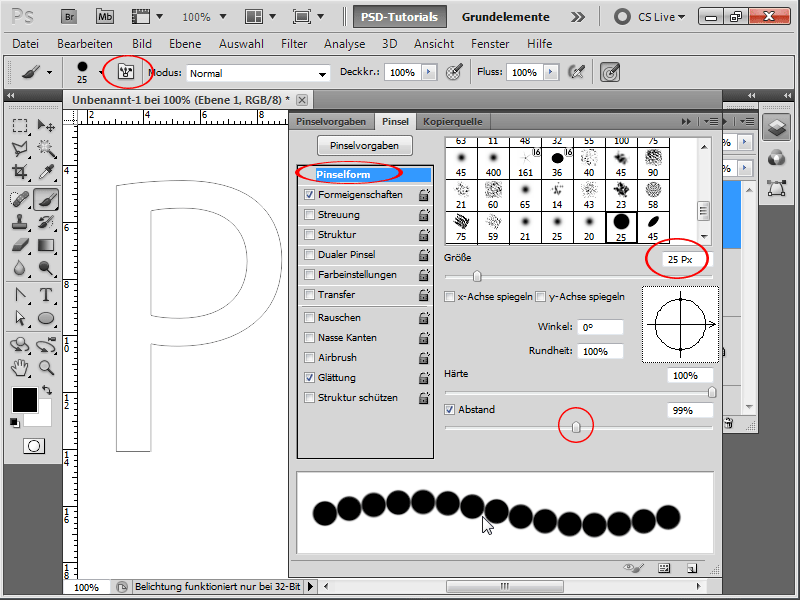The height and width of the screenshot is (600, 800).
Task: Enable the Streuung checkbox
Action: point(309,214)
